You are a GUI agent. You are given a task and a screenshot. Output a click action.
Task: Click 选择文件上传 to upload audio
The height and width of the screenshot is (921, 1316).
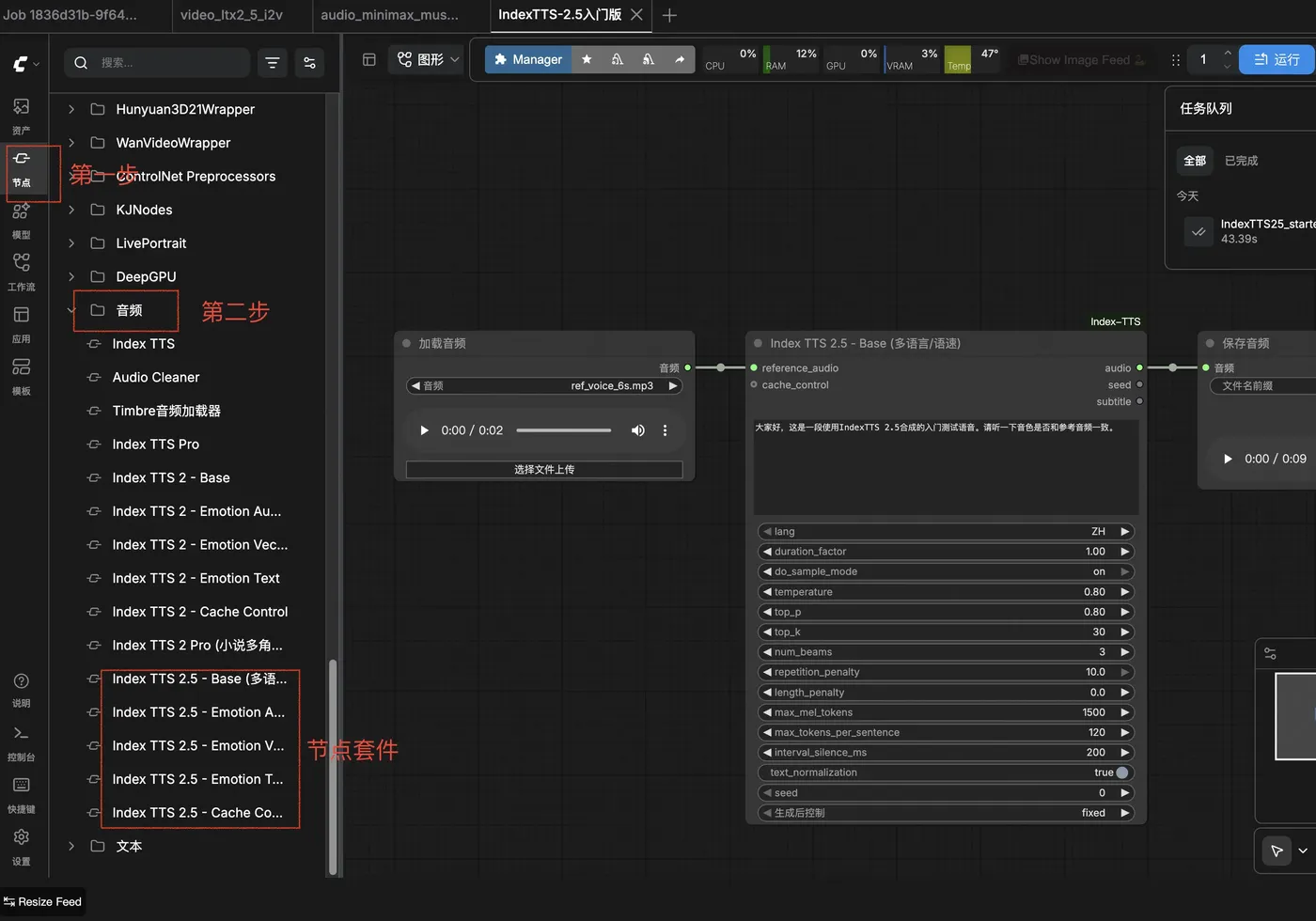click(x=544, y=470)
